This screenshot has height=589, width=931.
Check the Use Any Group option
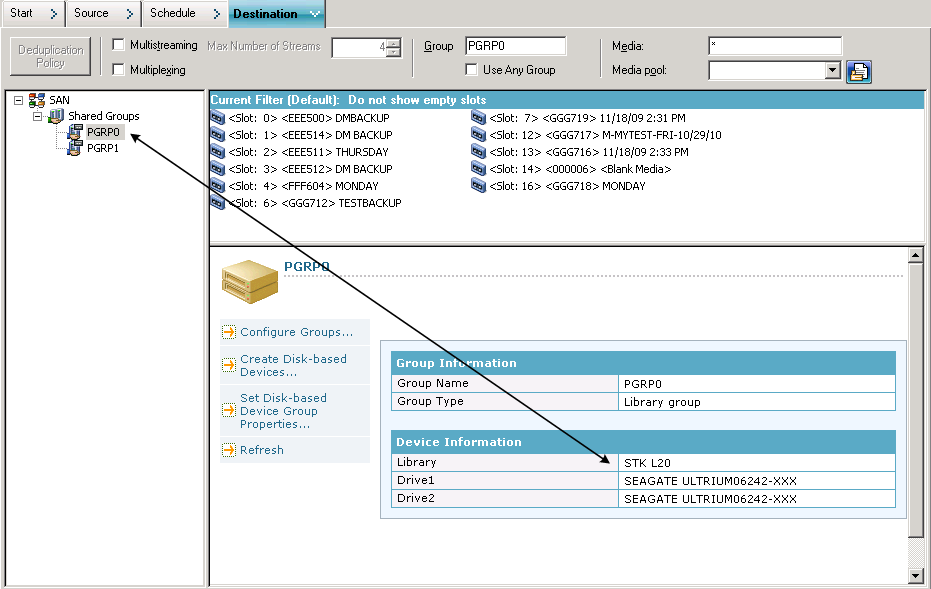470,69
